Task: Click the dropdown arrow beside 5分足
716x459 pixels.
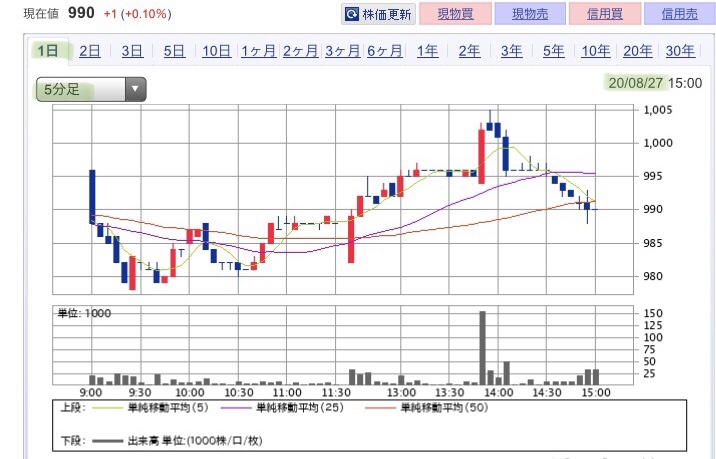Action: tap(135, 89)
